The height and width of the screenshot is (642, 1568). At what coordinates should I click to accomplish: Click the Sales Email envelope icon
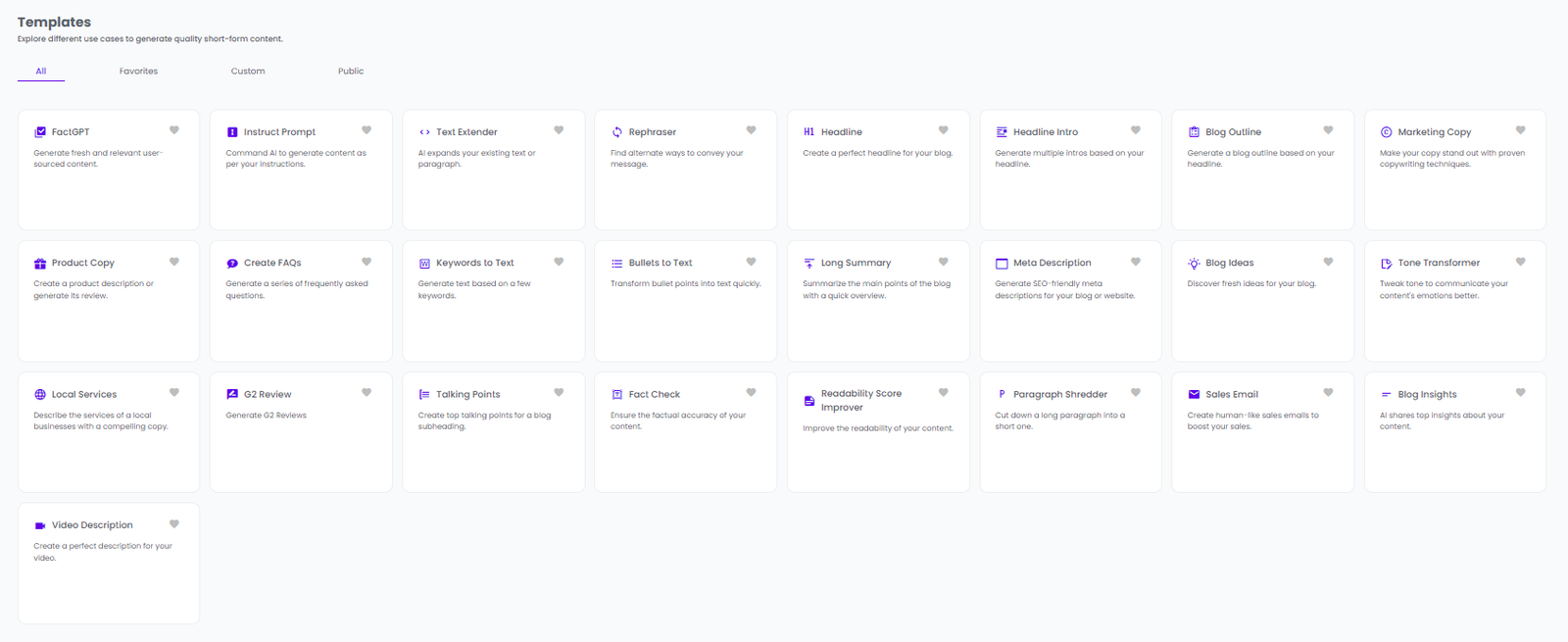1194,395
